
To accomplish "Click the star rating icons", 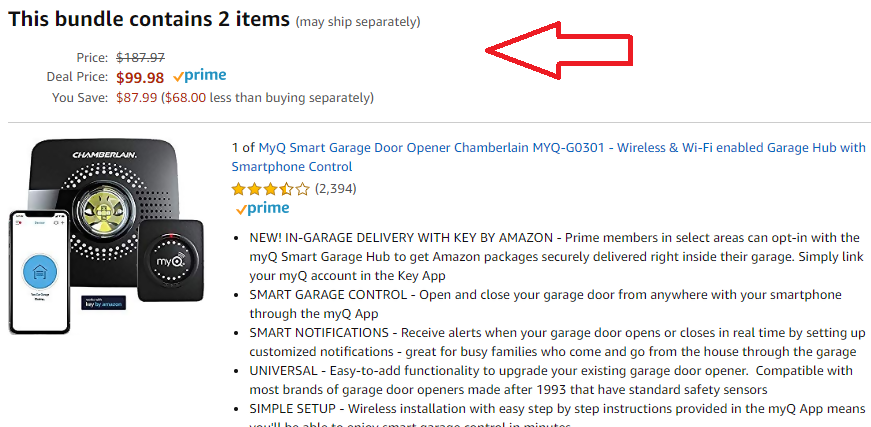I will tap(271, 189).
